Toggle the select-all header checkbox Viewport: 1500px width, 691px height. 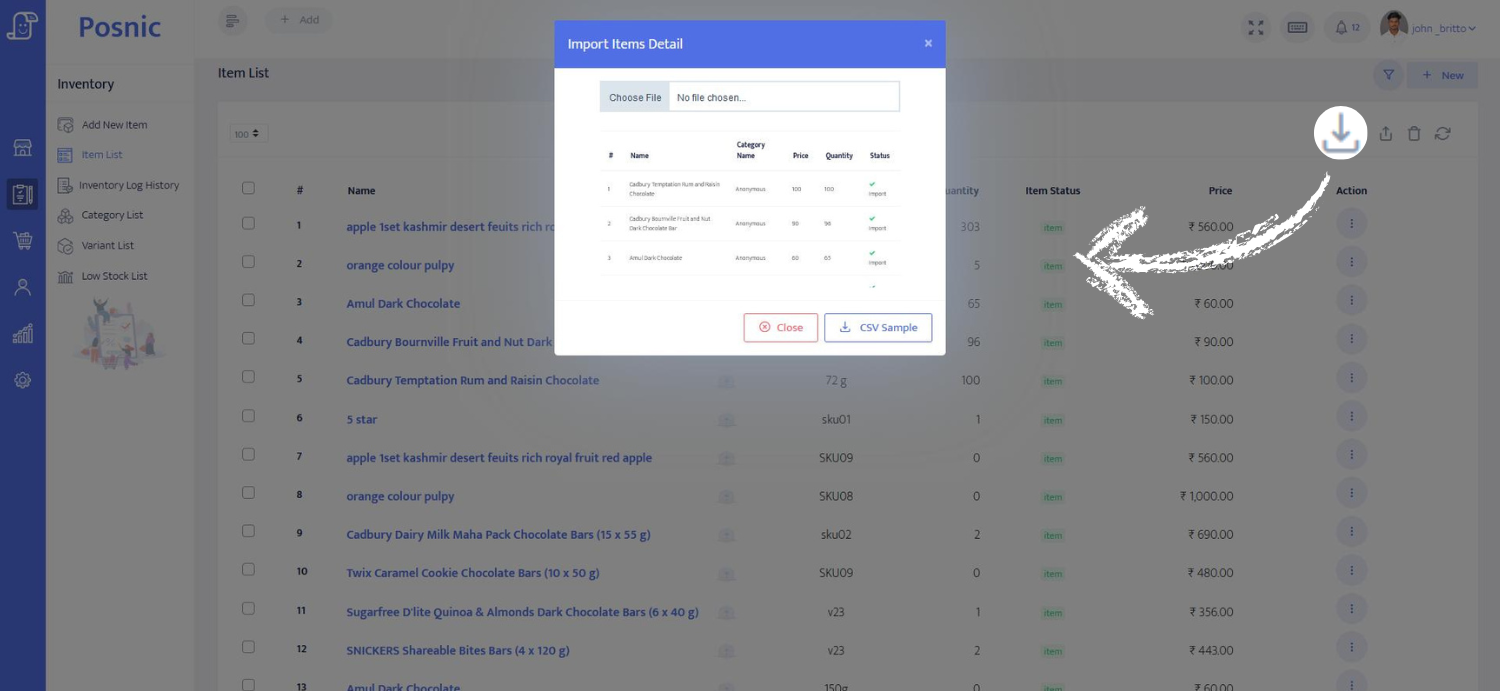pyautogui.click(x=248, y=188)
